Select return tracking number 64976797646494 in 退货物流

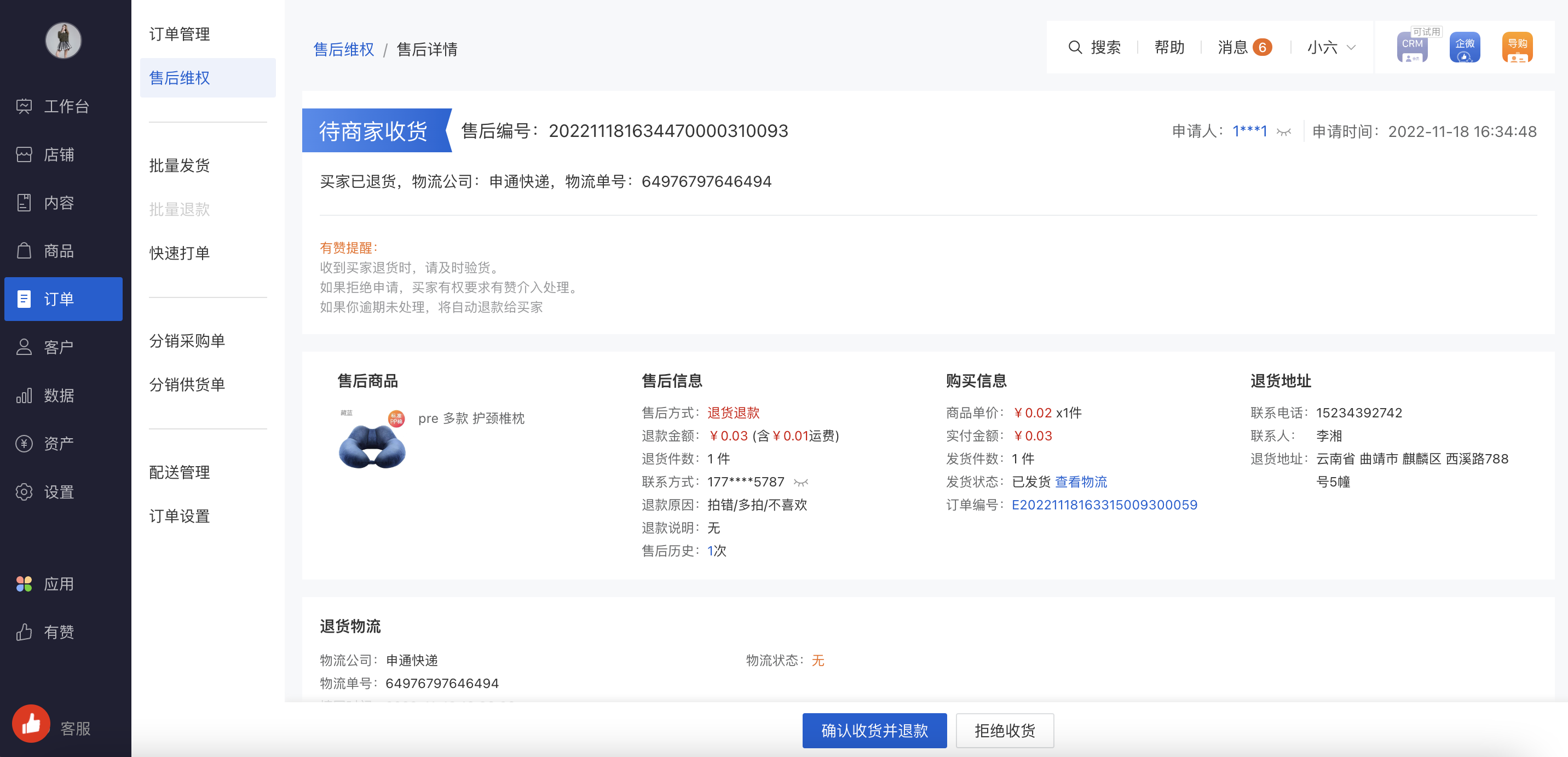tap(442, 684)
